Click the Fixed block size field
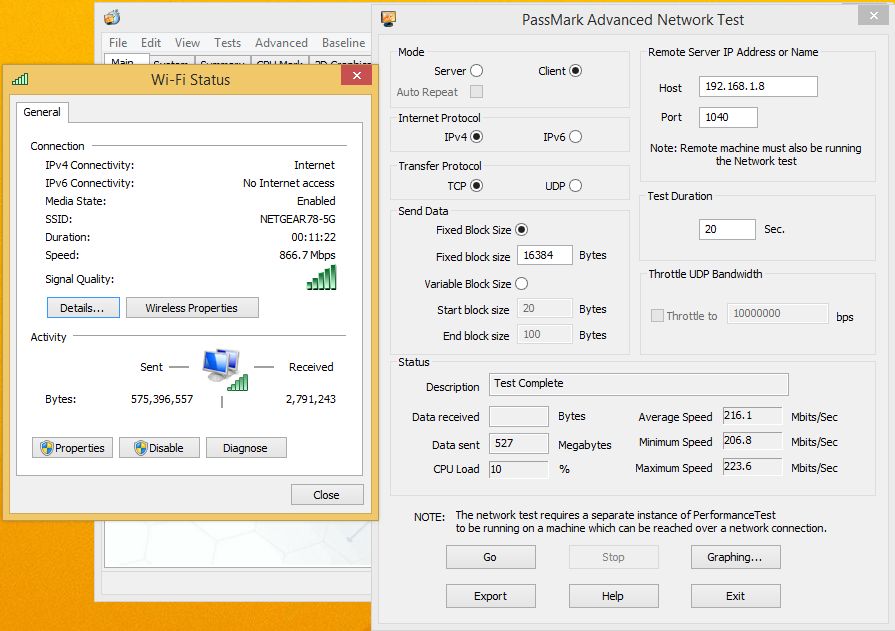The image size is (895, 631). tap(545, 255)
